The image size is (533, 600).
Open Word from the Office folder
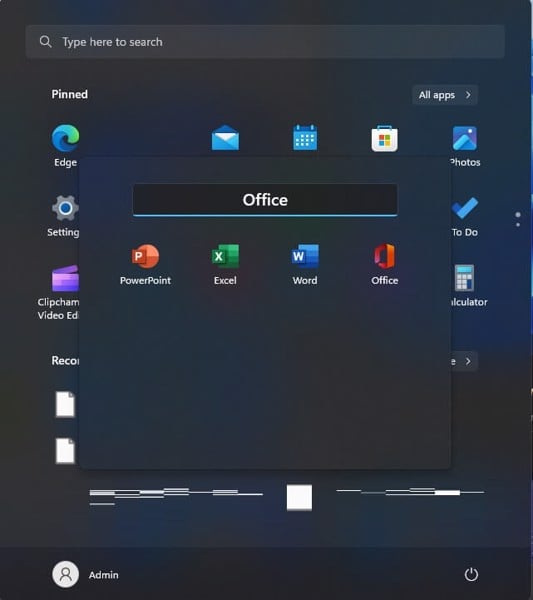[x=305, y=264]
